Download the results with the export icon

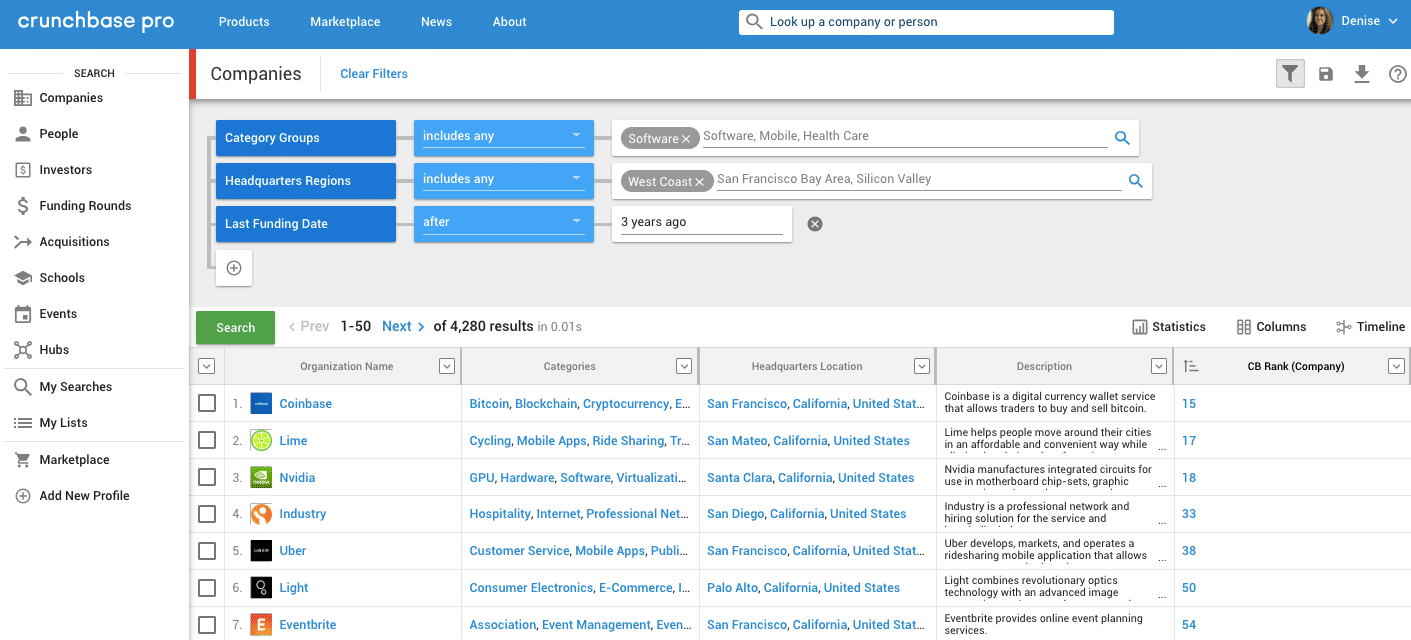1361,73
